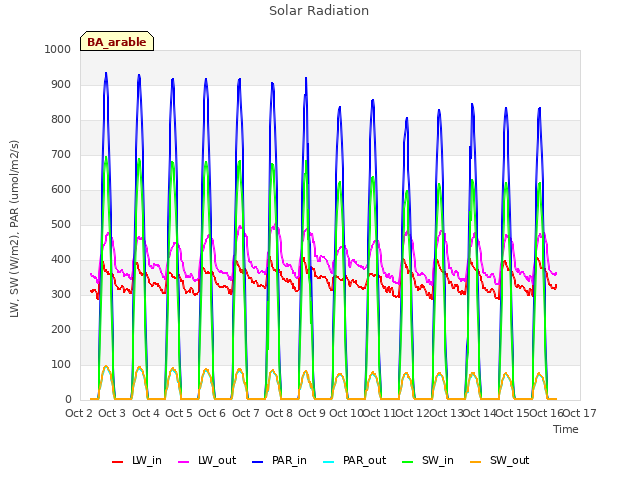Image resolution: width=640 pixels, height=480 pixels.
Task: Click the Solar Radiation chart title
Action: [x=319, y=11]
